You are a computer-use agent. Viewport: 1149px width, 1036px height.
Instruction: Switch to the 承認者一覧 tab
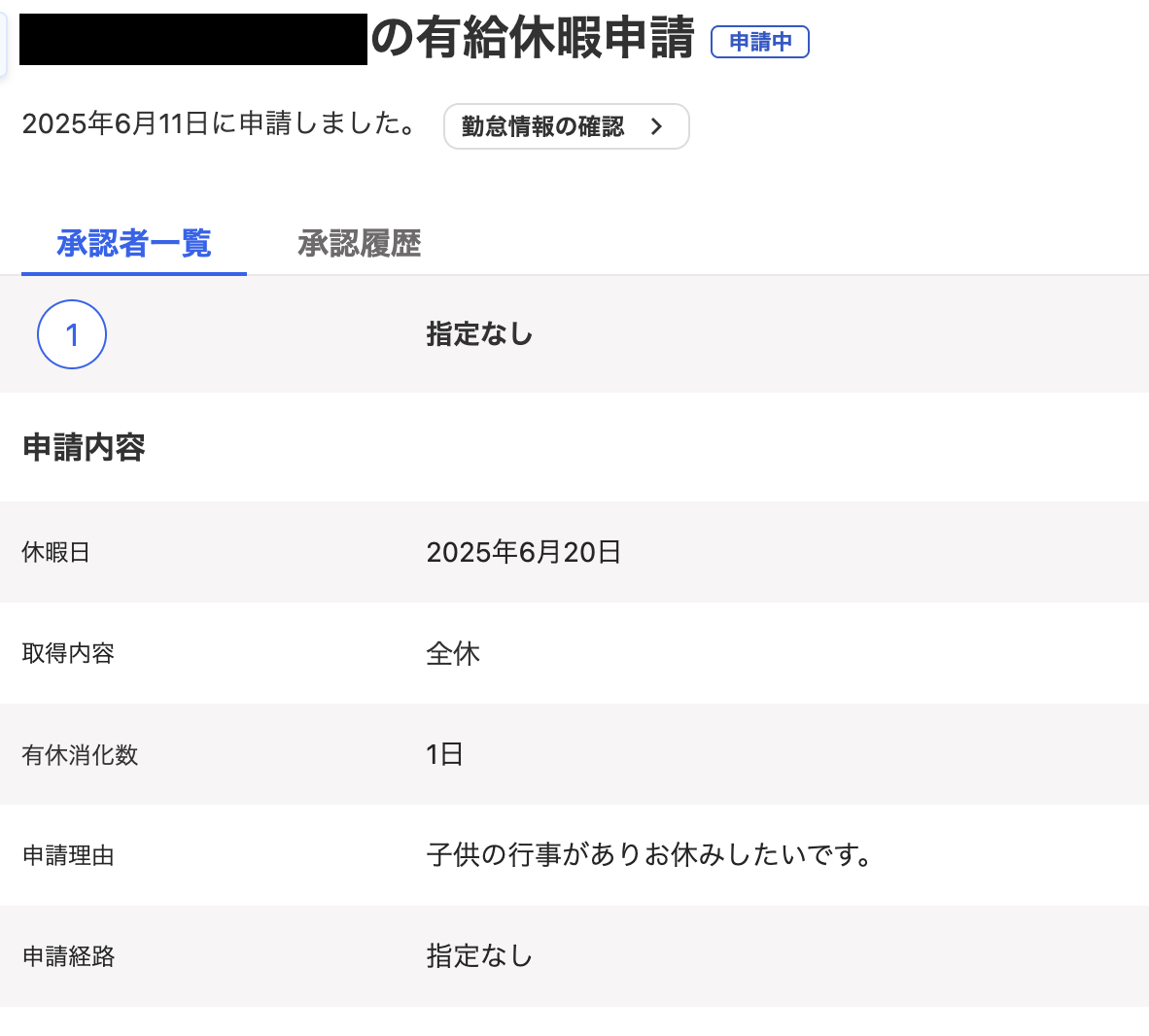134,243
